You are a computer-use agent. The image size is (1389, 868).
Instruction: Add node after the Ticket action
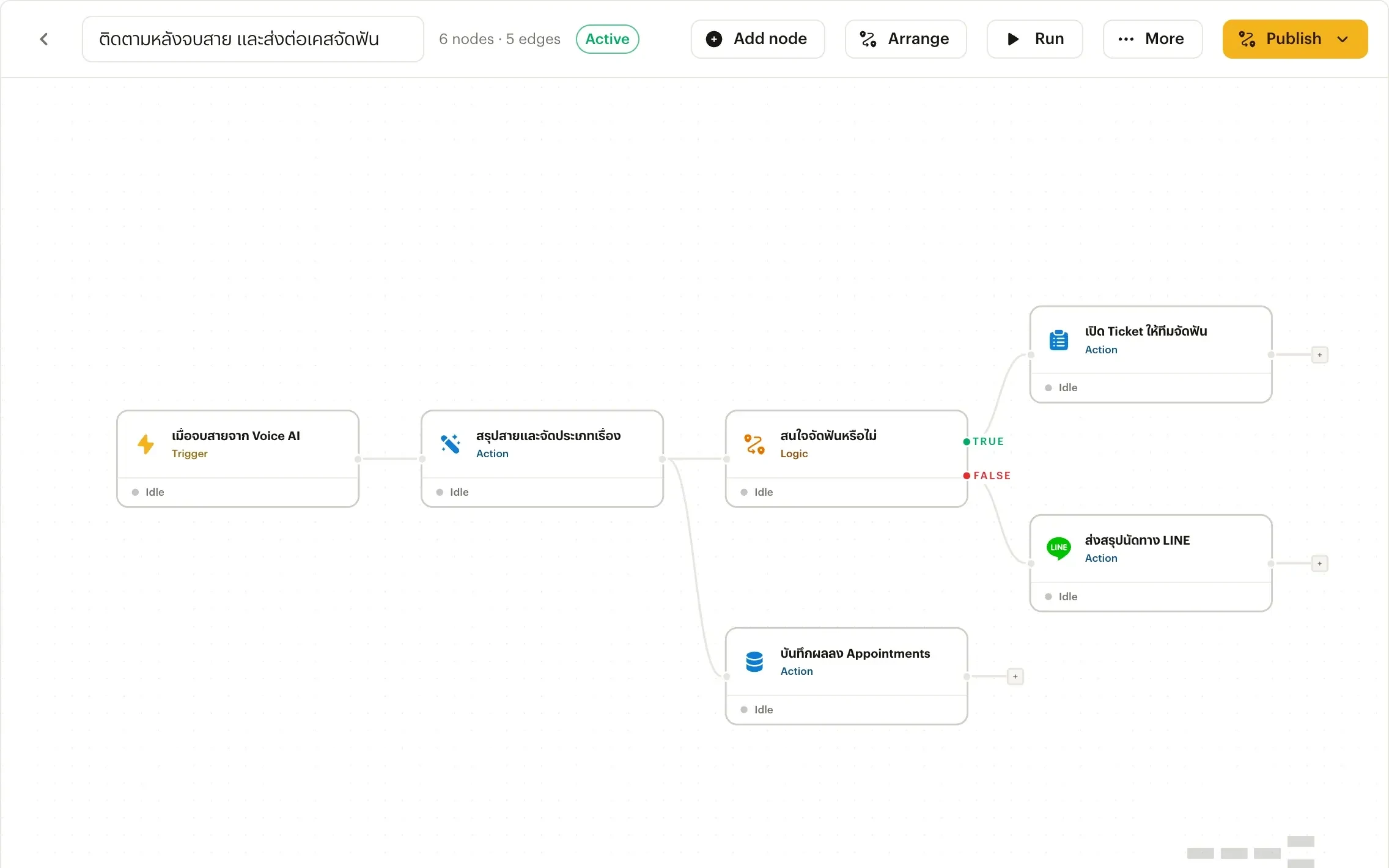[1320, 355]
